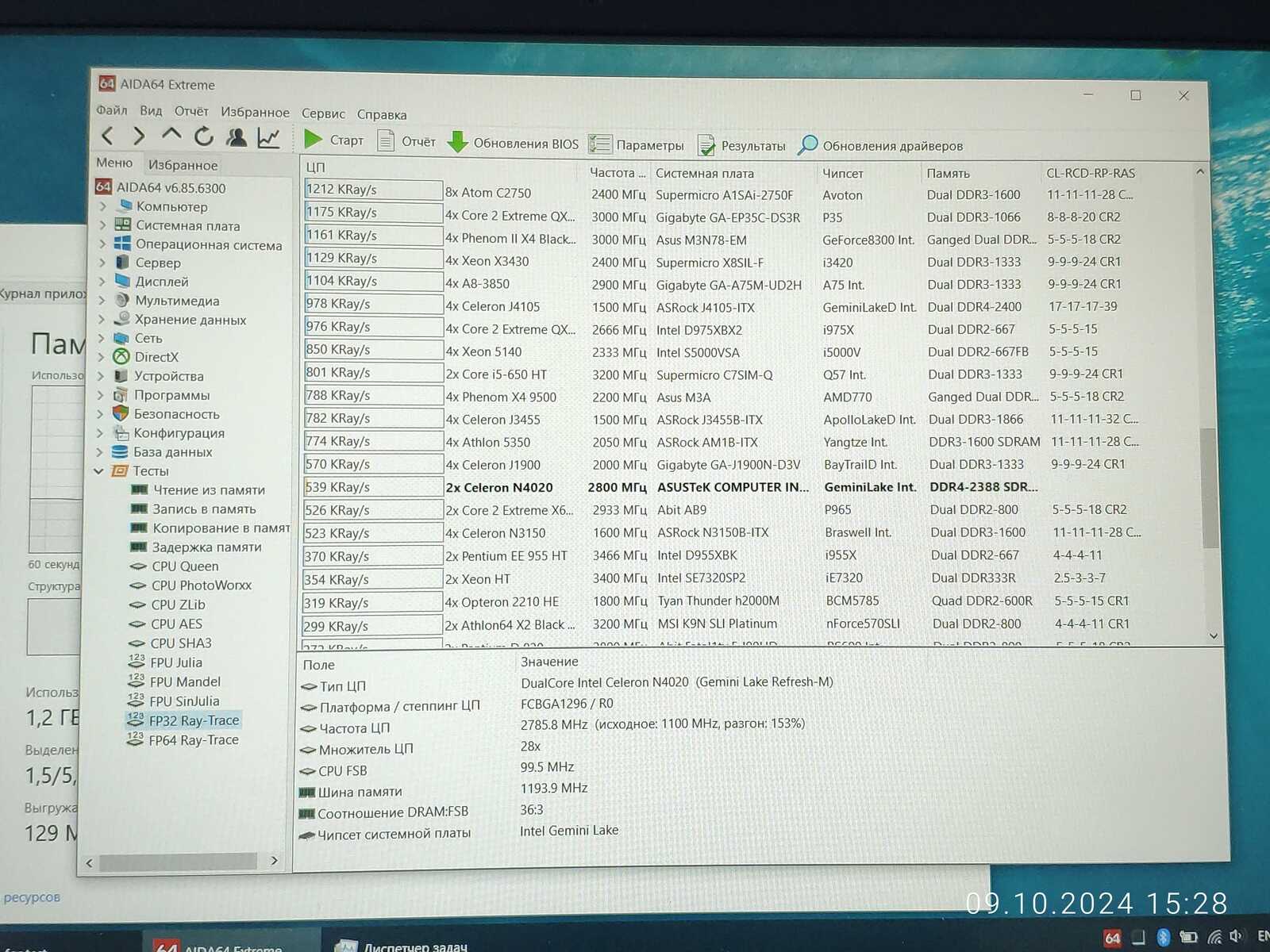Select Задержка памяти benchmark
This screenshot has height=952, width=1270.
pyautogui.click(x=196, y=547)
